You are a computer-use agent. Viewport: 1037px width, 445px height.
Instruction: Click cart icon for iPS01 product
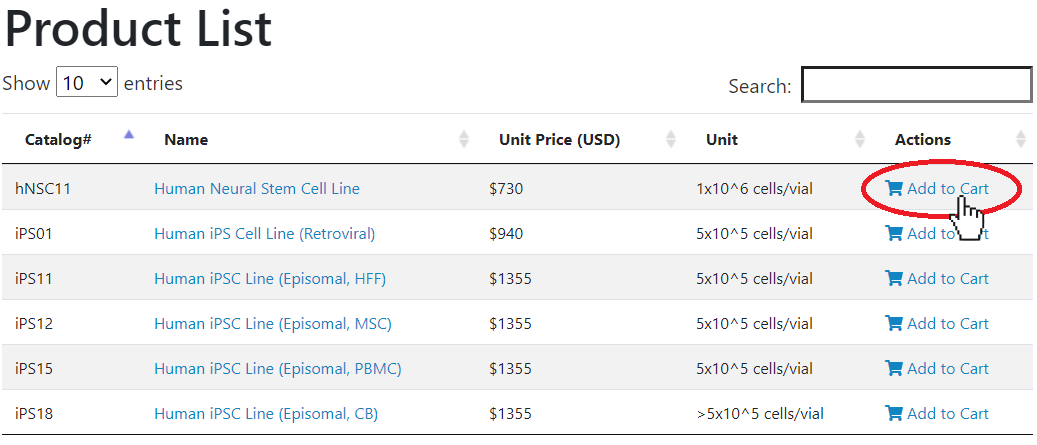pos(894,234)
